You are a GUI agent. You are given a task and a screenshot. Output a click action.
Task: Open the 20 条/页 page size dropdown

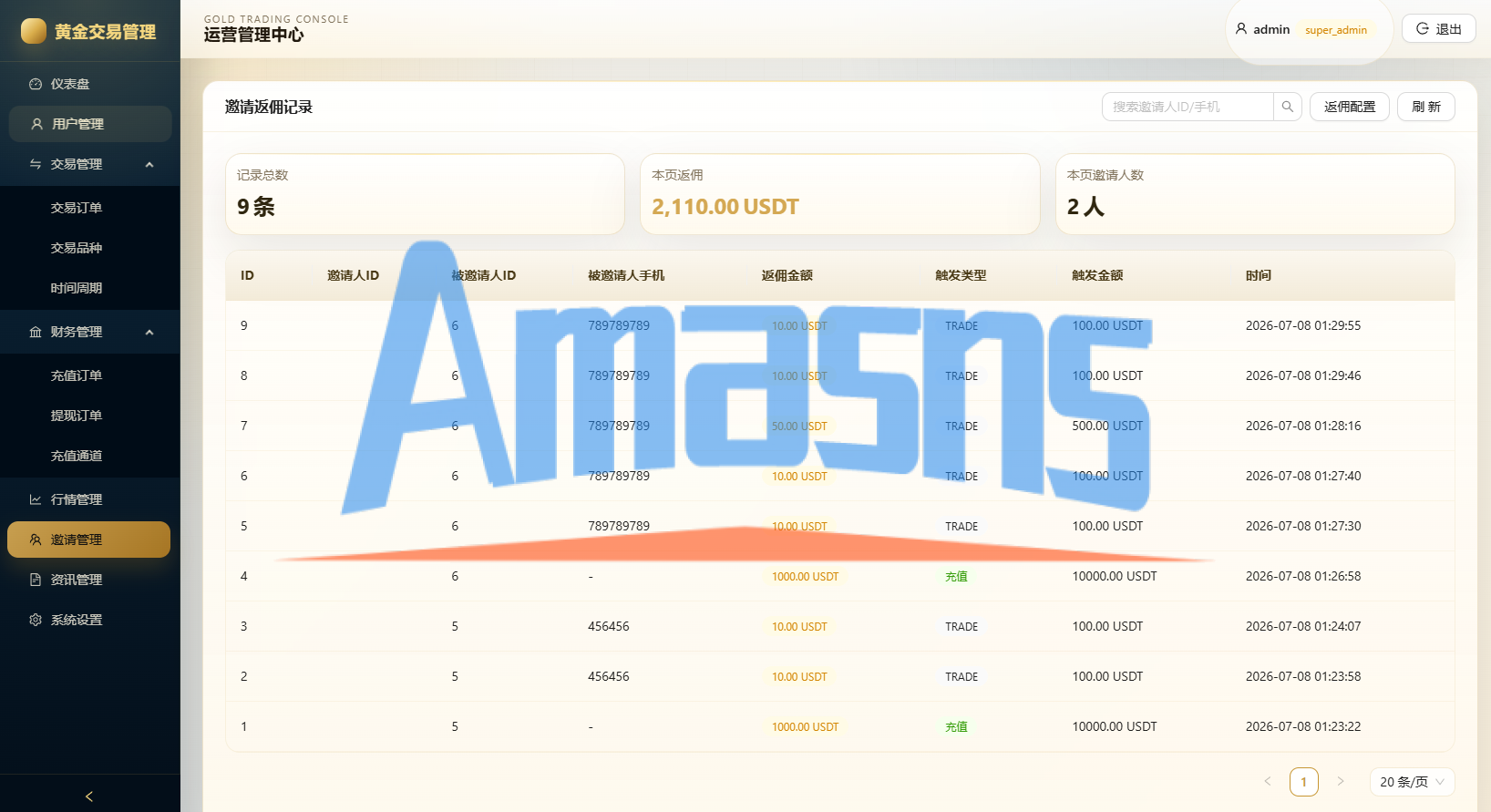pos(1412,782)
